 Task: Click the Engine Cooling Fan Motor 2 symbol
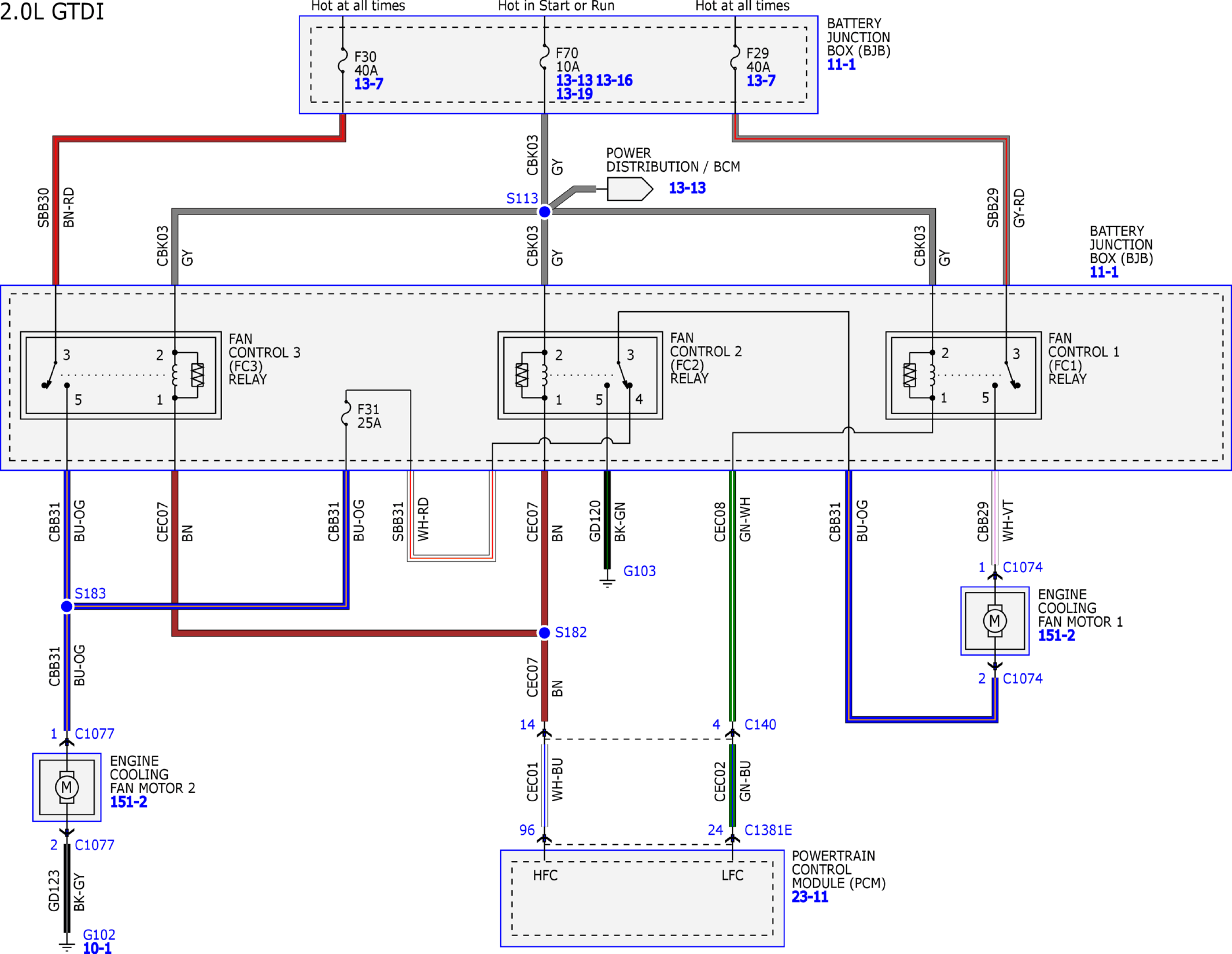[67, 787]
